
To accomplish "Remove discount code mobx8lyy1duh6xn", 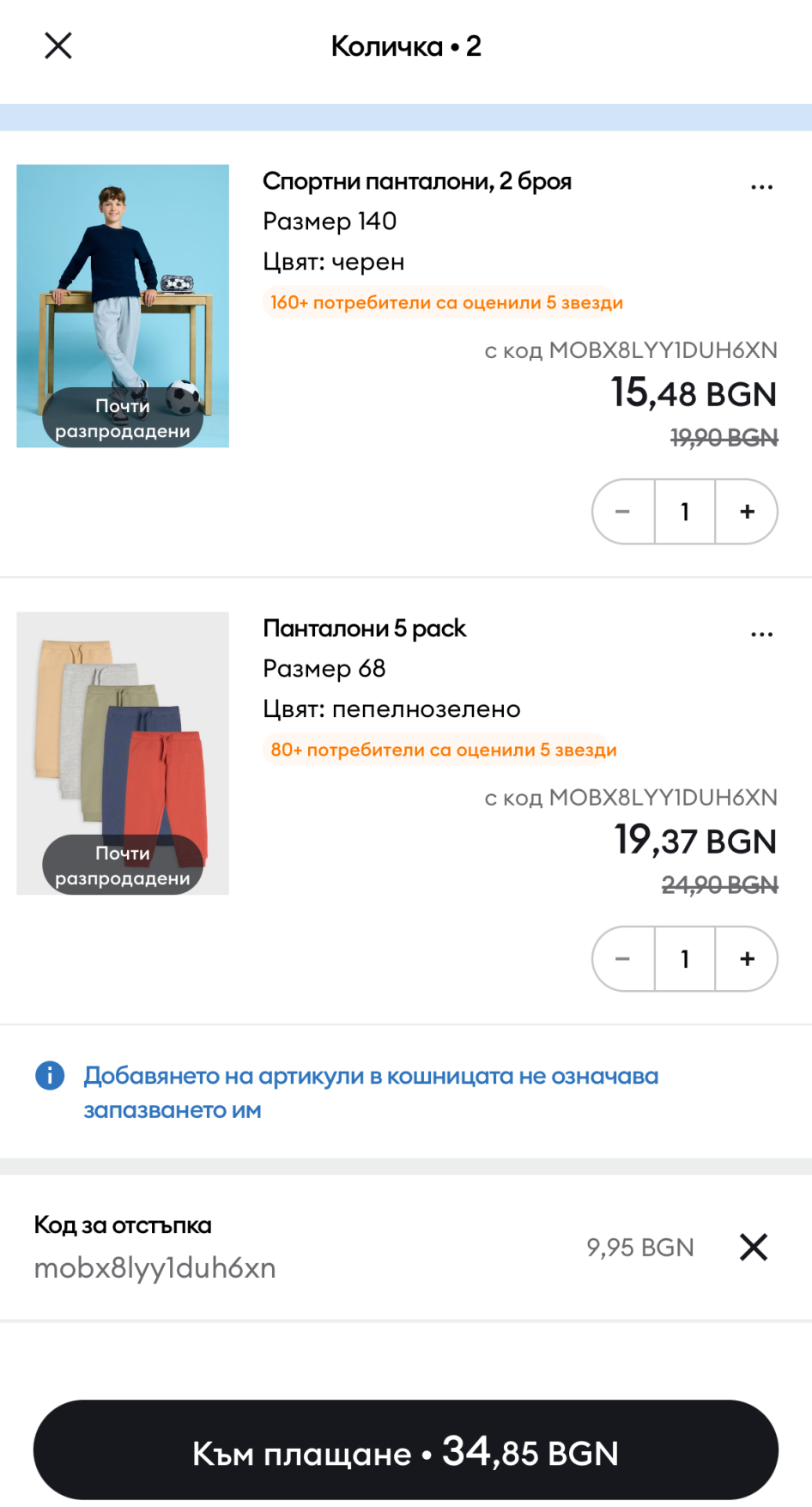I will (x=753, y=1247).
